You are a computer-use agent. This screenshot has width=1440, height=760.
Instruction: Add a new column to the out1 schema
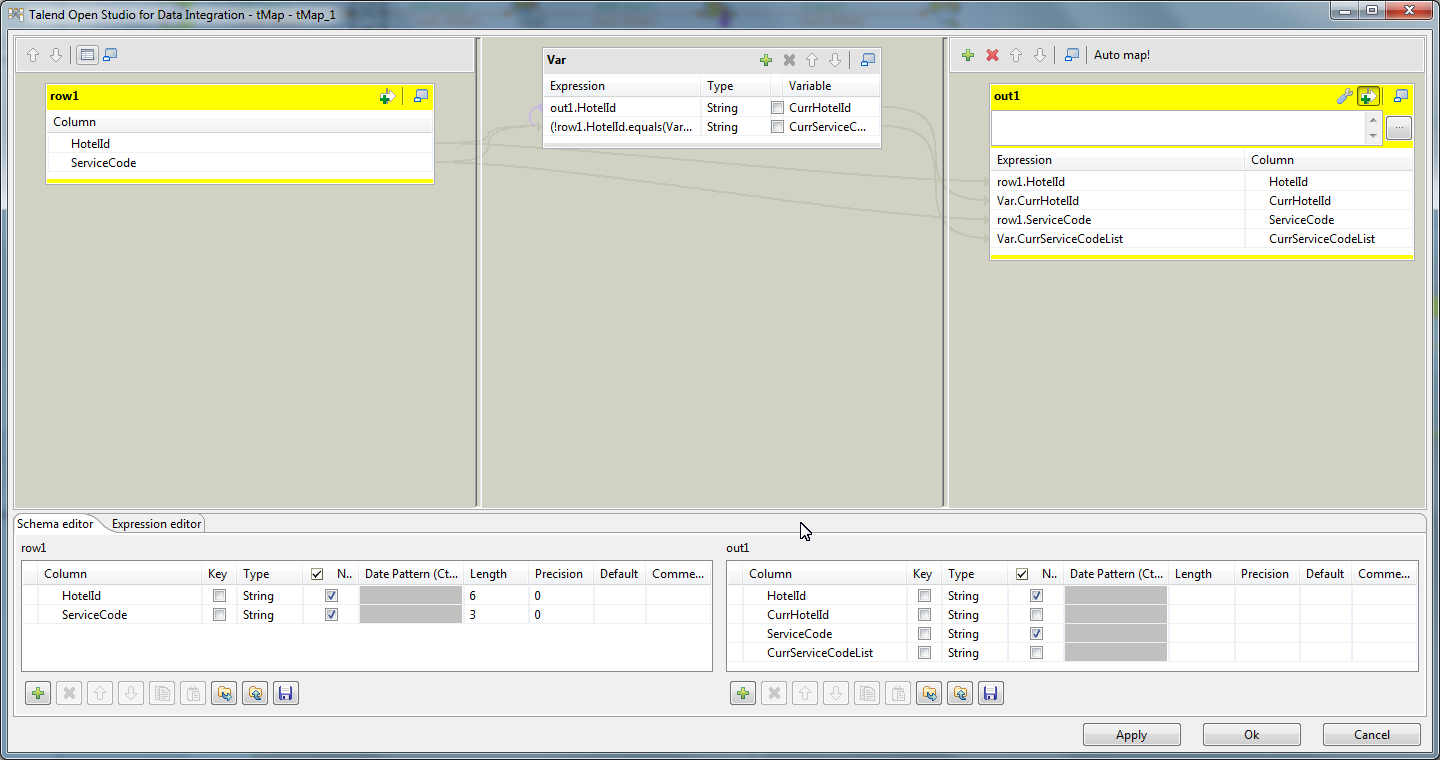click(x=742, y=692)
